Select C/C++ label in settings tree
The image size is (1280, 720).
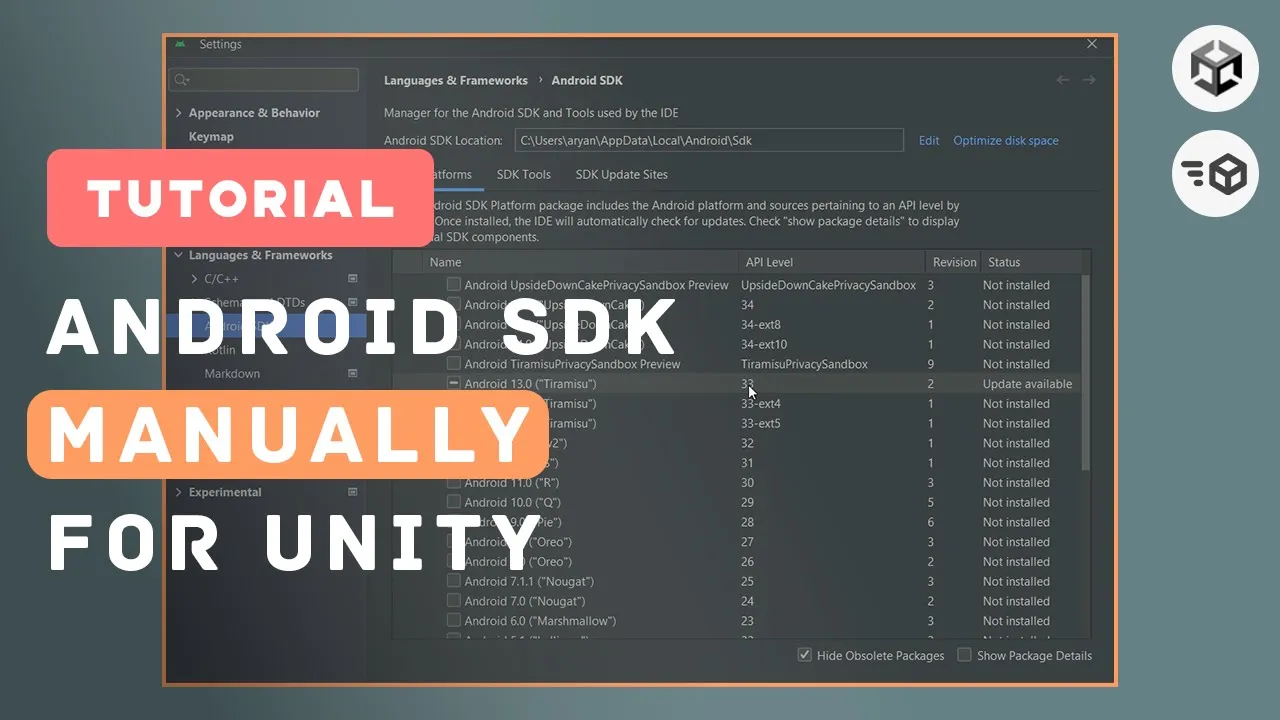221,279
